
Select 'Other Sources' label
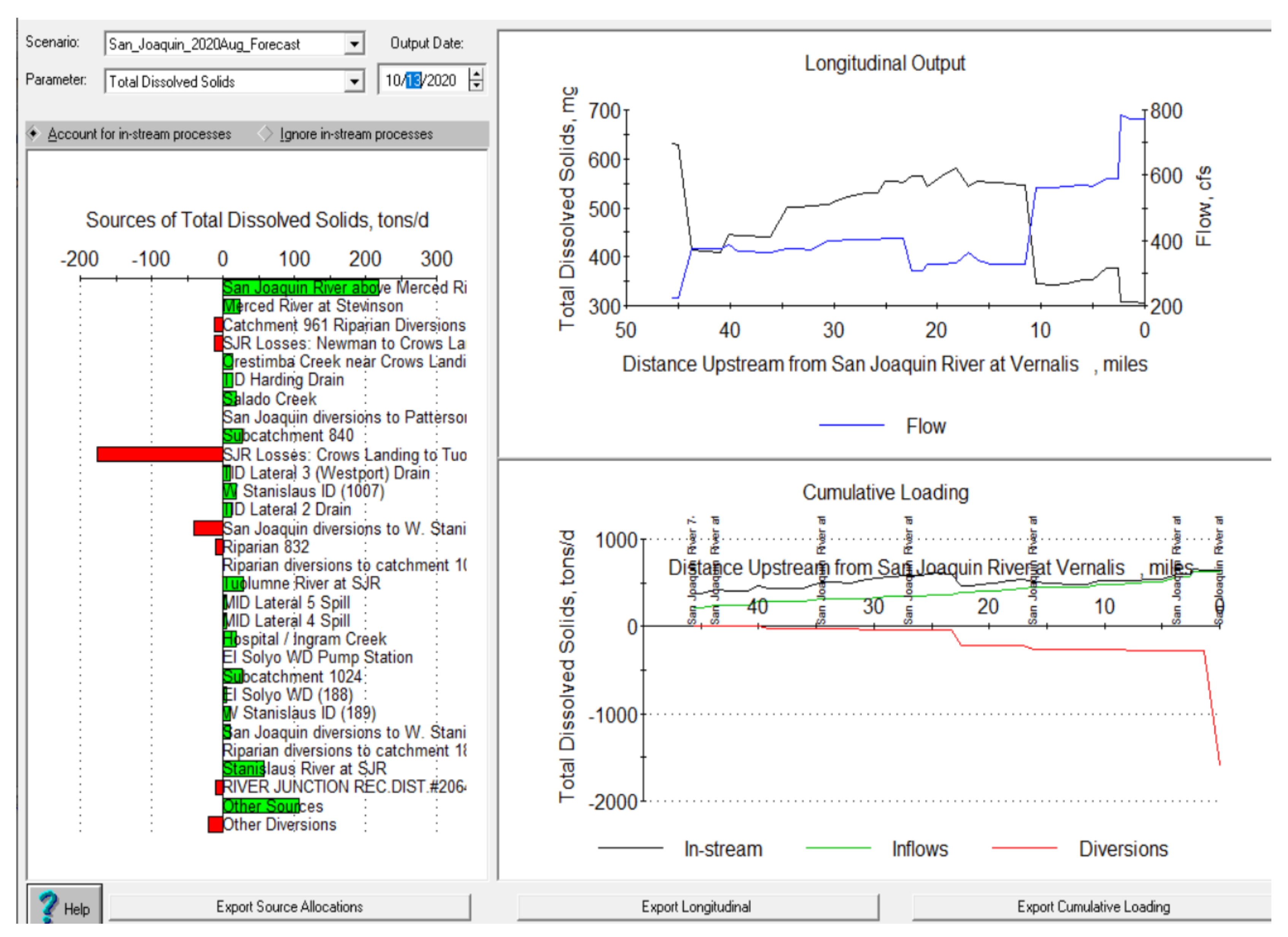273,807
